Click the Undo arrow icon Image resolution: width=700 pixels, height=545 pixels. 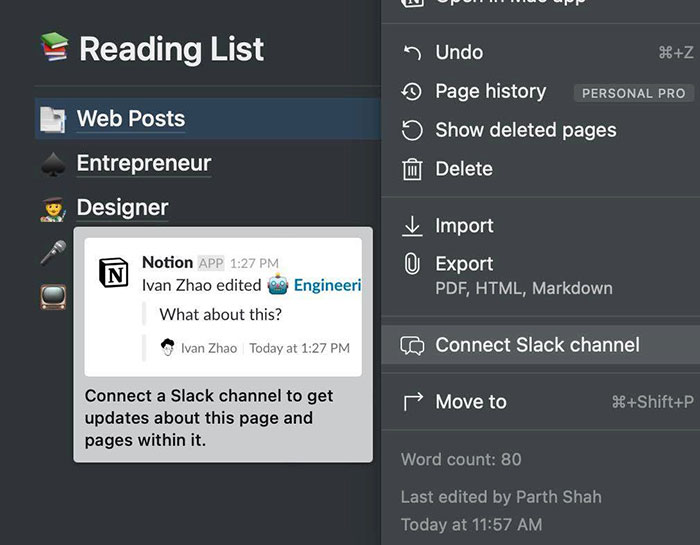click(x=412, y=53)
